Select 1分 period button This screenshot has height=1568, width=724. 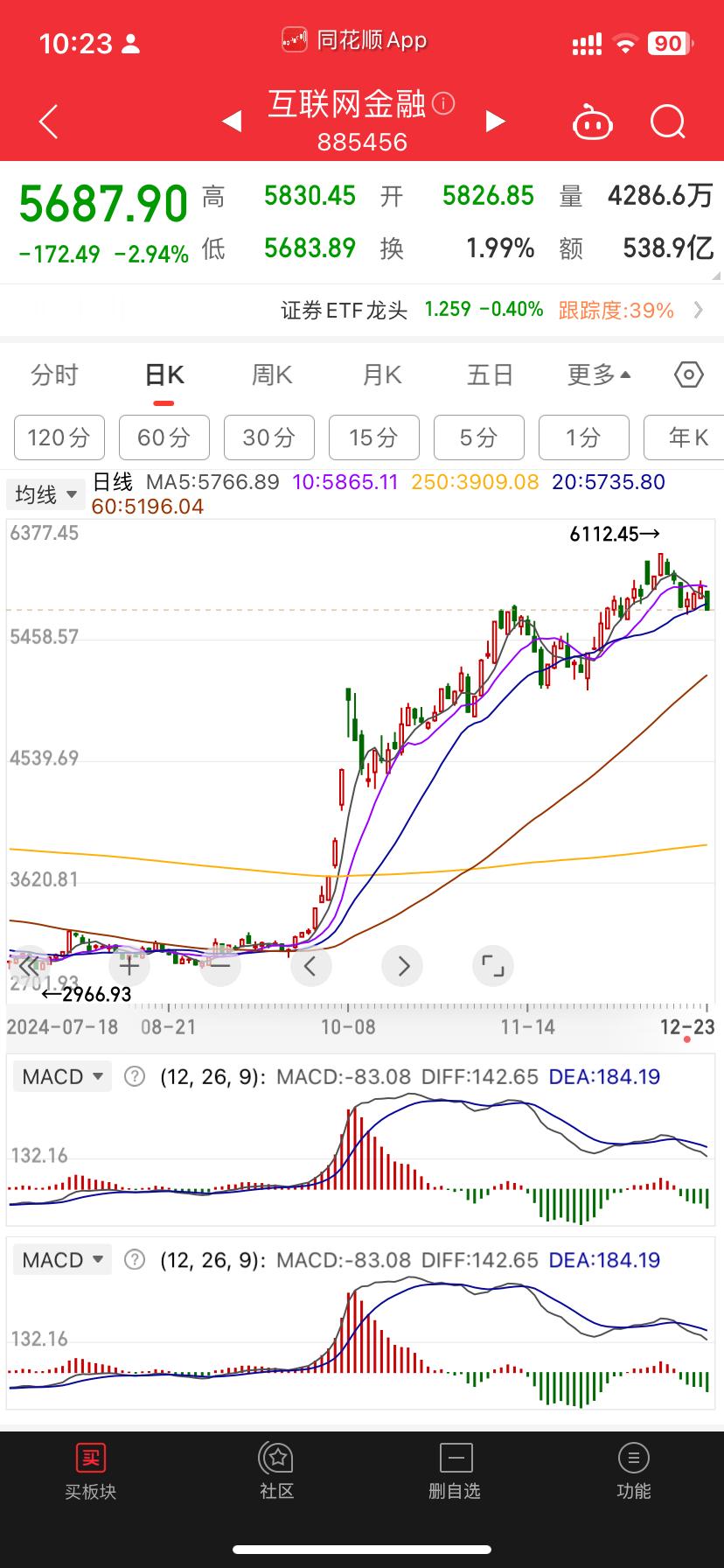coord(584,437)
